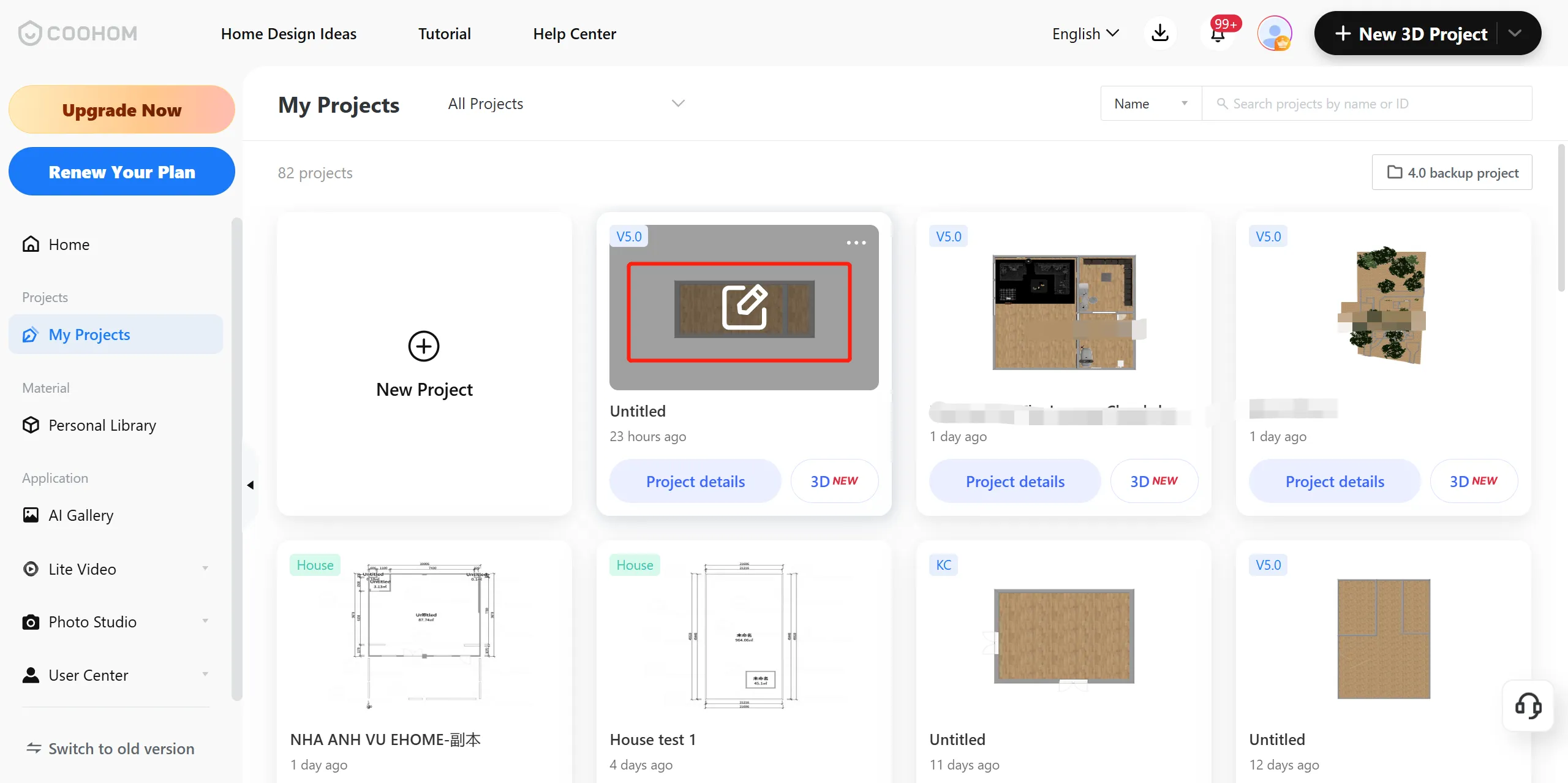1568x783 pixels.
Task: Open the English language selector
Action: 1085,34
